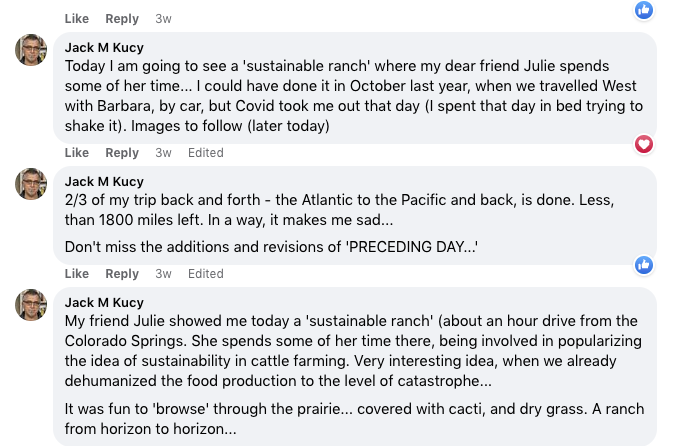Image resolution: width=698 pixels, height=446 pixels.
Task: Open the 3w timestamp under 'Images to follow' comment
Action: (163, 153)
